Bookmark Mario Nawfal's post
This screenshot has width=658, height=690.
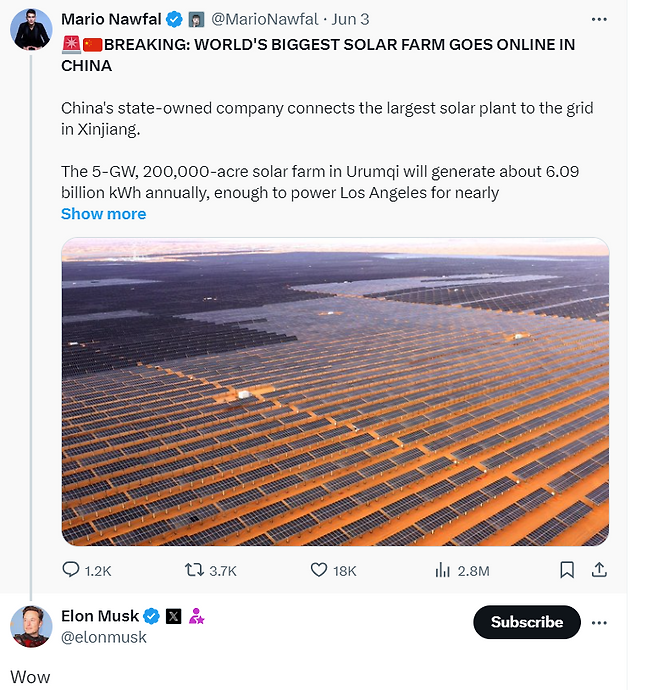pyautogui.click(x=567, y=570)
